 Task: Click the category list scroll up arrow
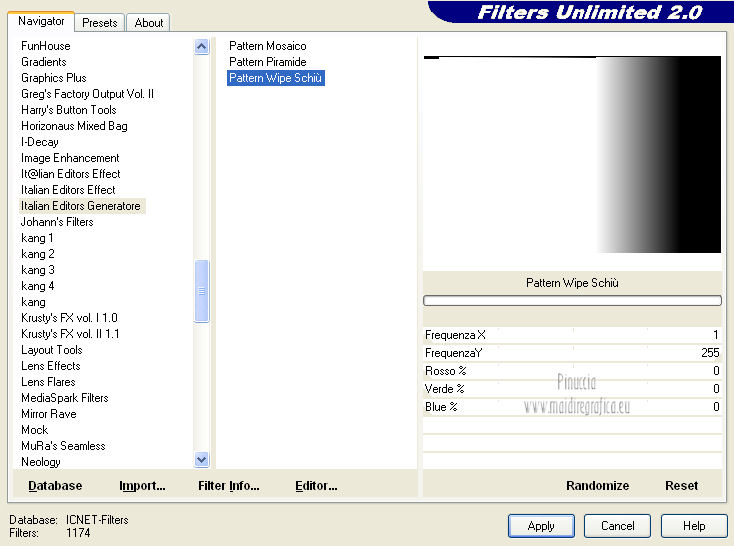coord(202,46)
